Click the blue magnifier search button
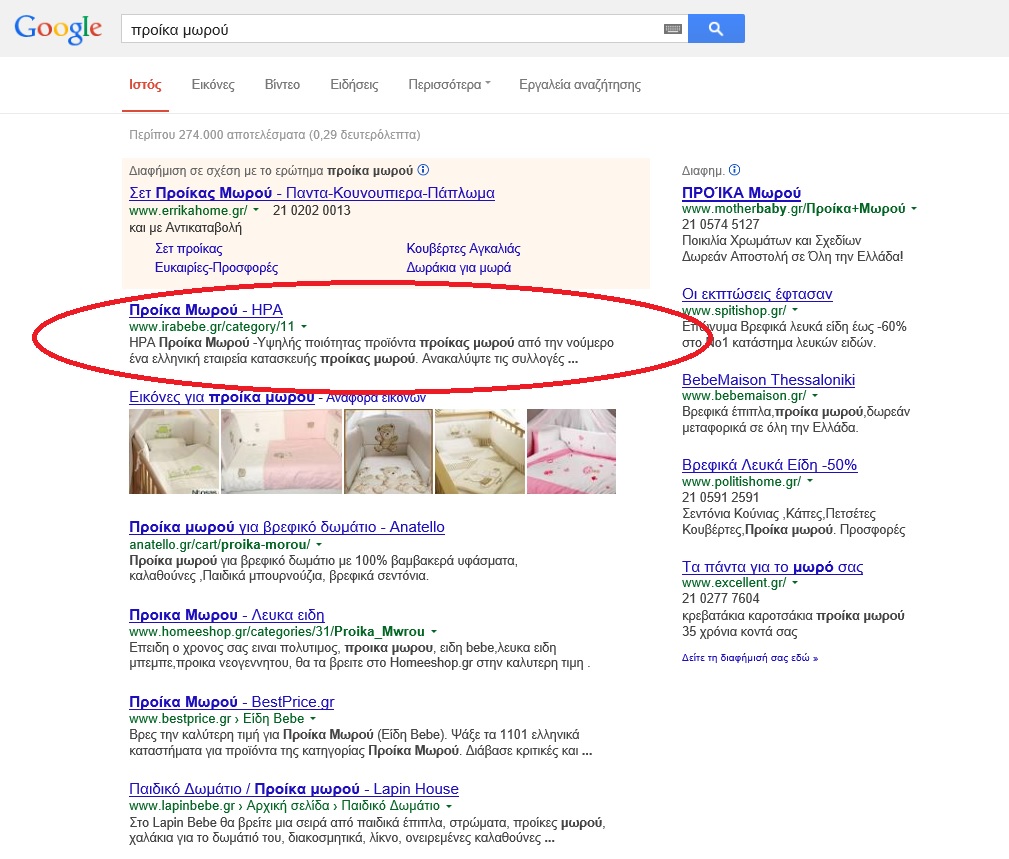The height and width of the screenshot is (859, 1009). click(716, 29)
